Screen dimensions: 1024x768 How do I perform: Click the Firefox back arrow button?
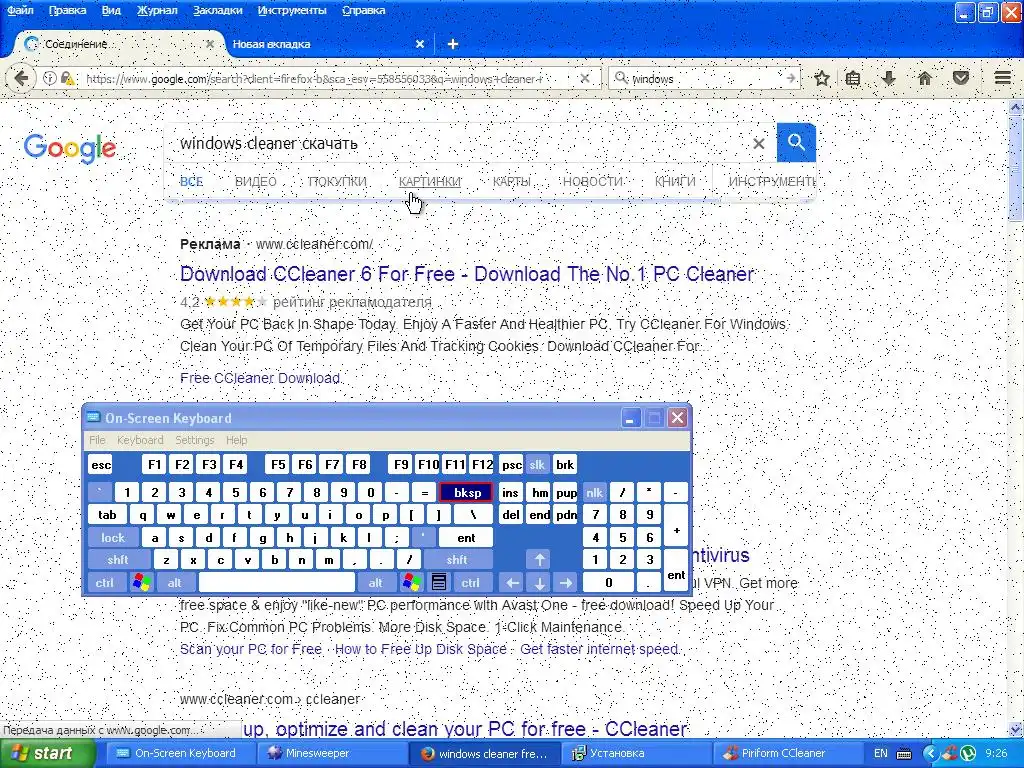click(20, 78)
